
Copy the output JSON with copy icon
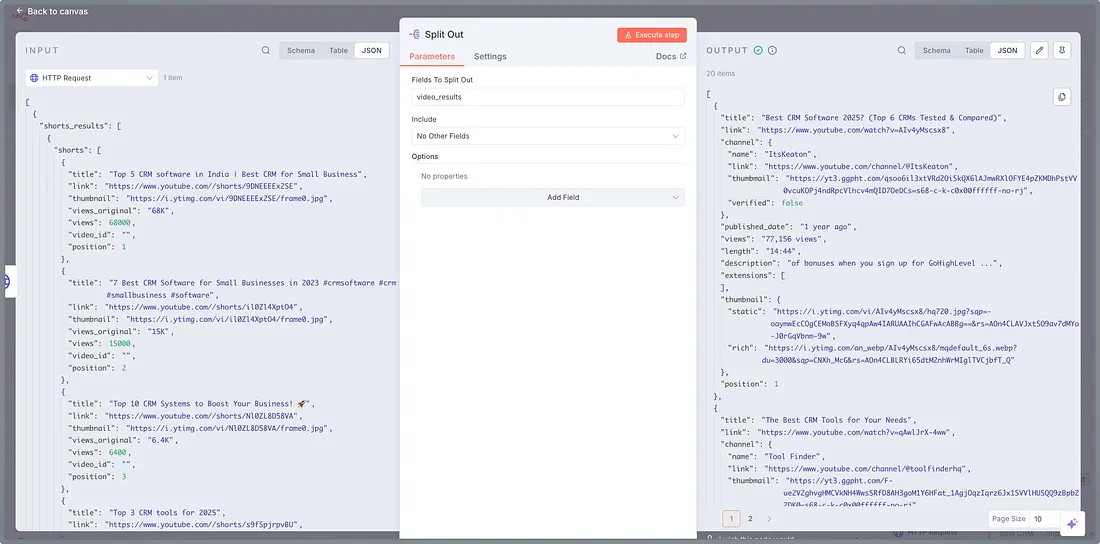point(1062,97)
